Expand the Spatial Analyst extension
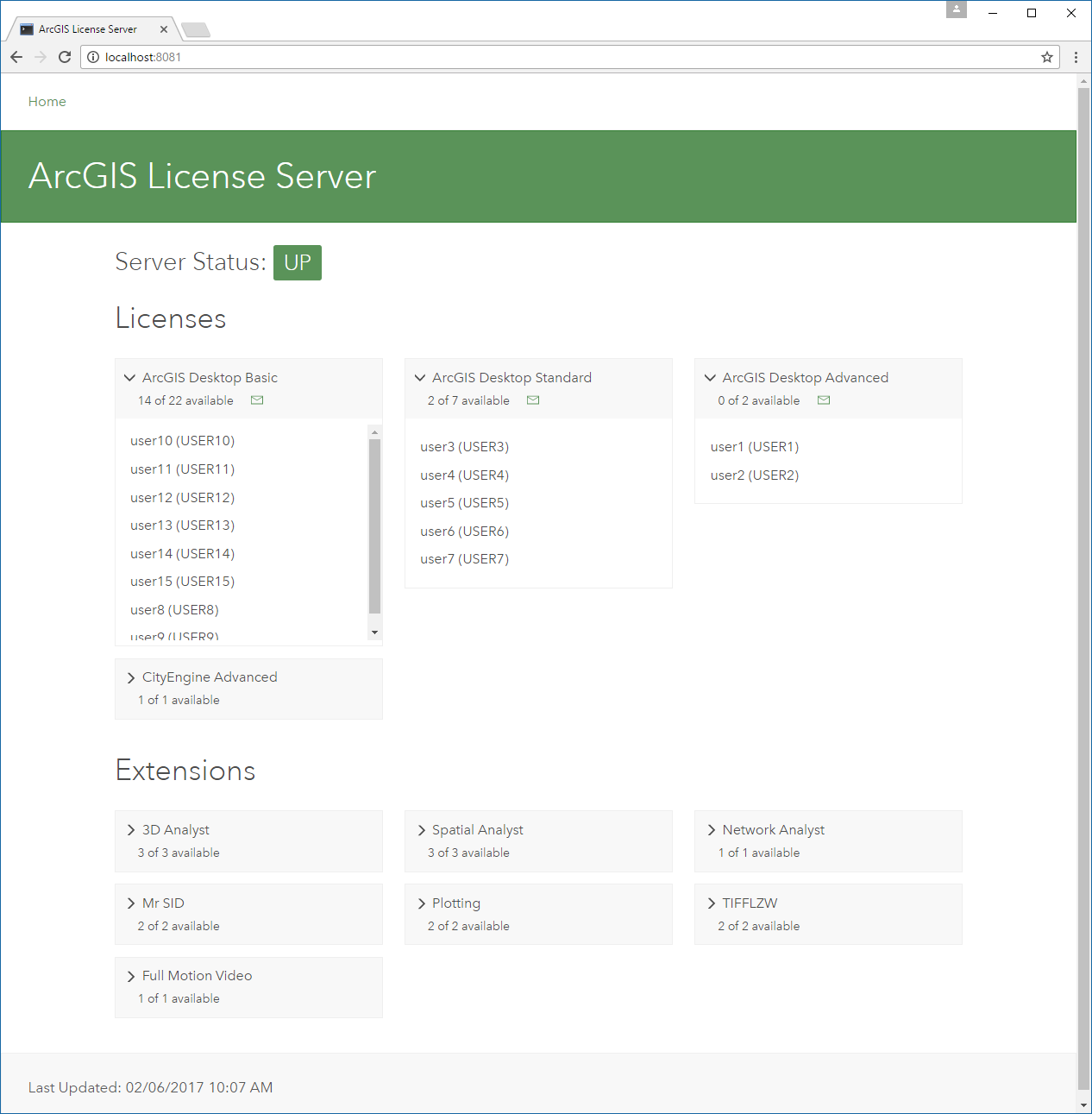Image resolution: width=1092 pixels, height=1114 pixels. point(422,830)
